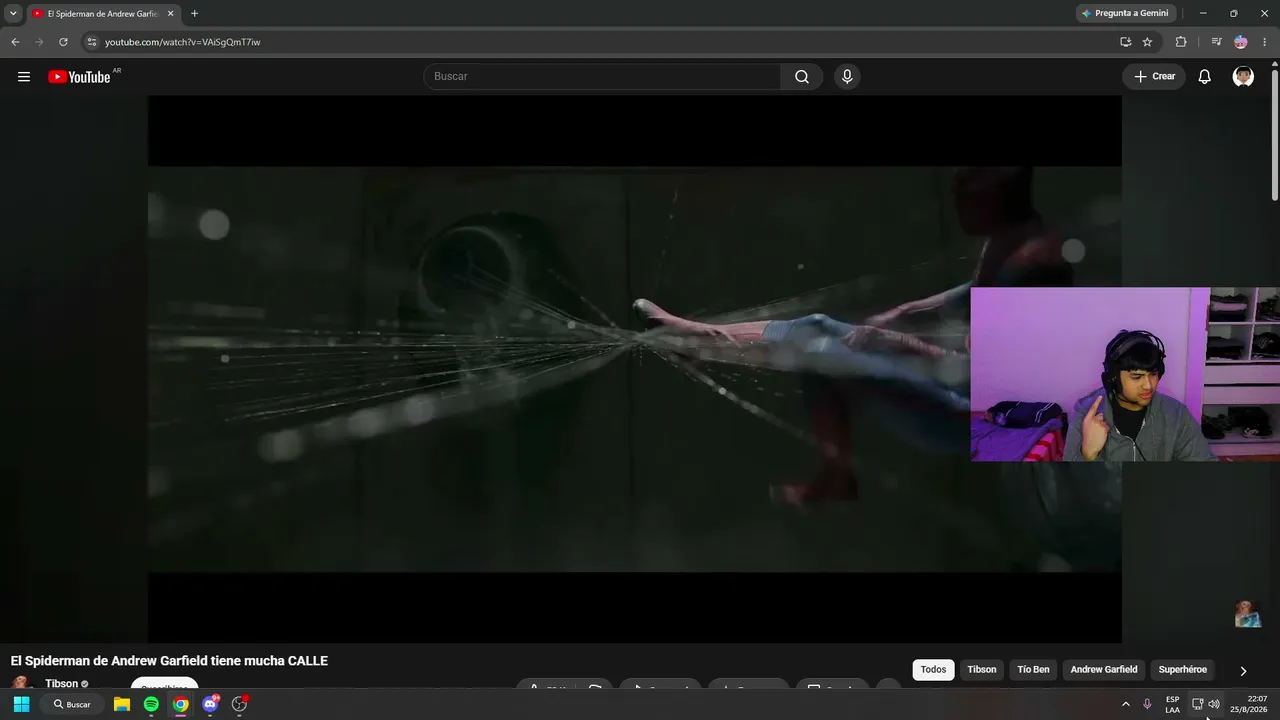The width and height of the screenshot is (1280, 720).
Task: Click inside the YouTube Buscar search field
Action: point(602,77)
